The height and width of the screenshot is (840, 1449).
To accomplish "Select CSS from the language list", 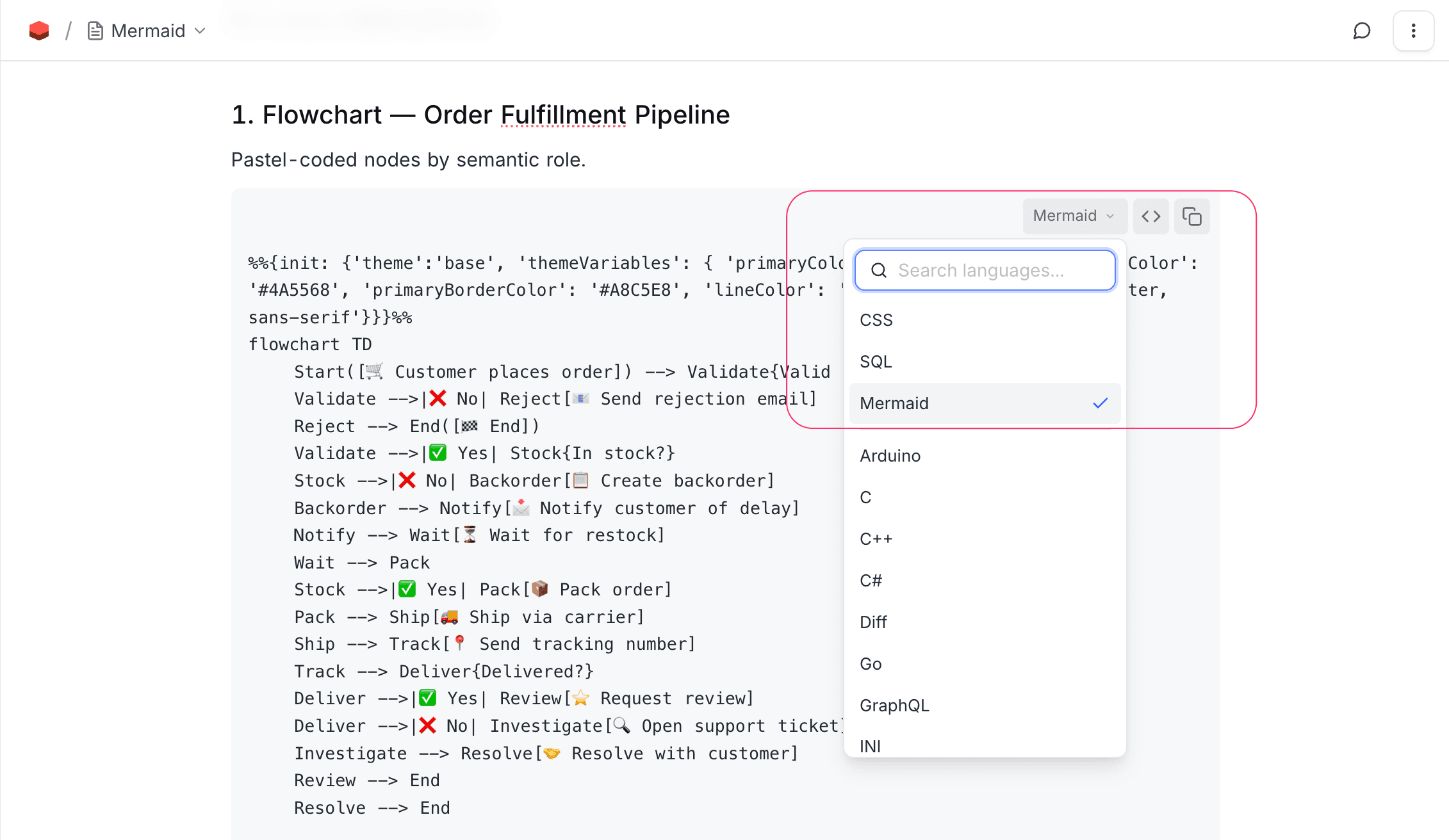I will pos(985,320).
